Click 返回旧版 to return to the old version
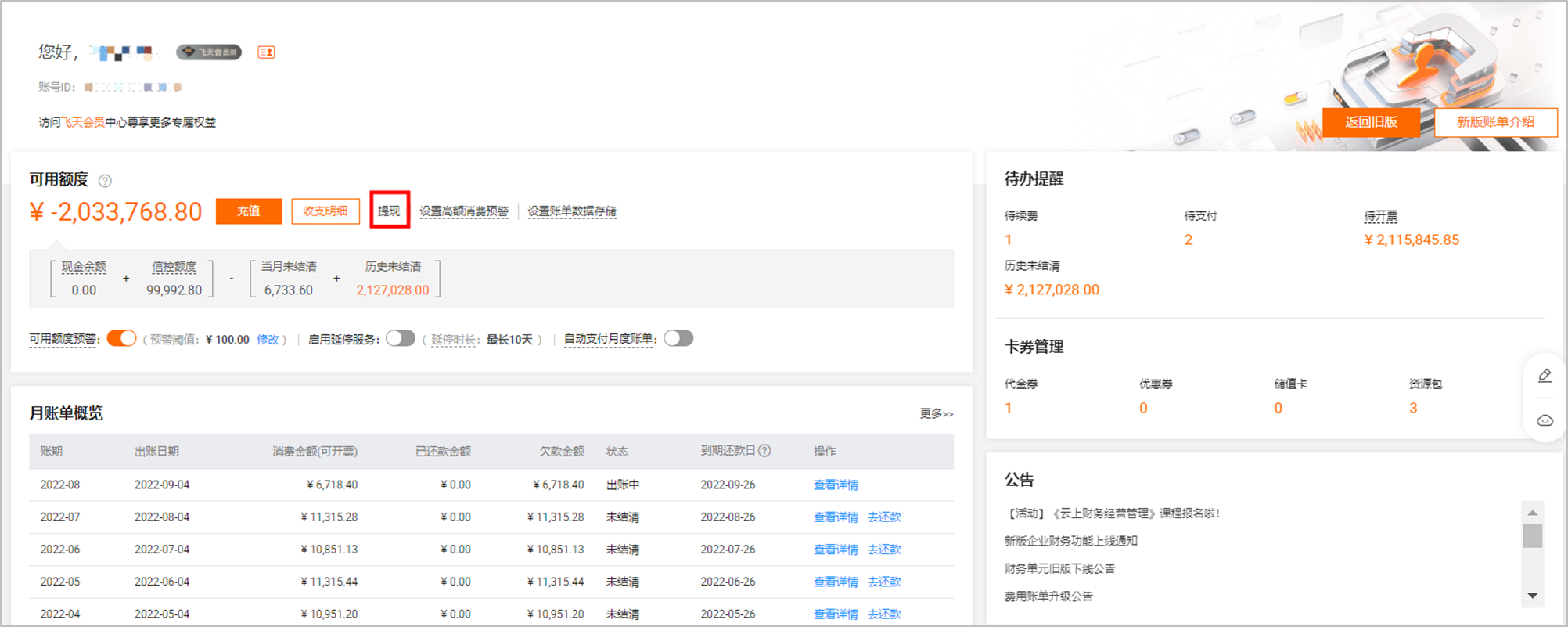1568x627 pixels. [1371, 122]
